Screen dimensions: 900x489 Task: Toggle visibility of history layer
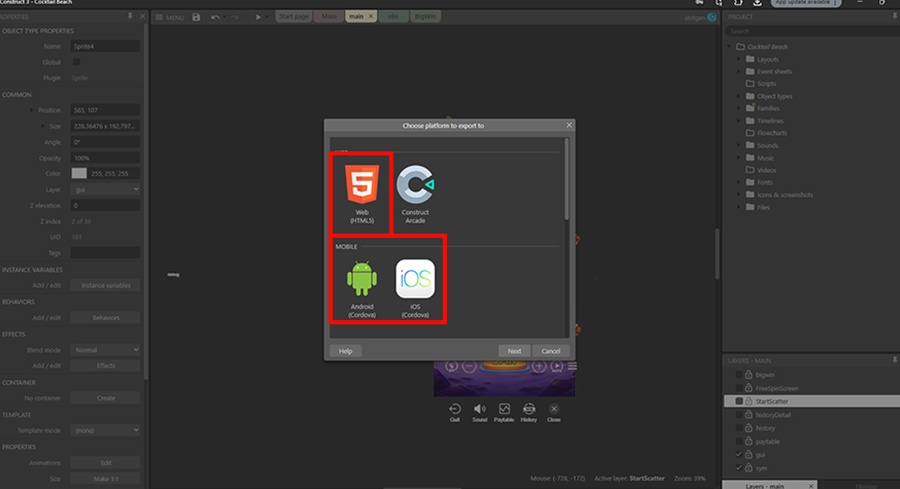pyautogui.click(x=739, y=428)
